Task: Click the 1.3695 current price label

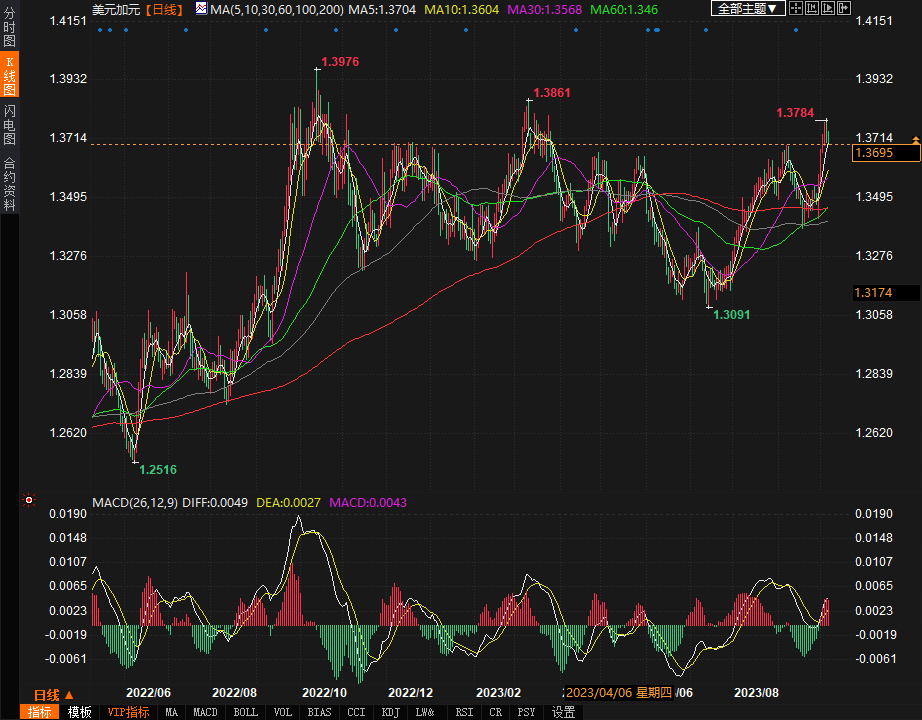Action: click(886, 153)
